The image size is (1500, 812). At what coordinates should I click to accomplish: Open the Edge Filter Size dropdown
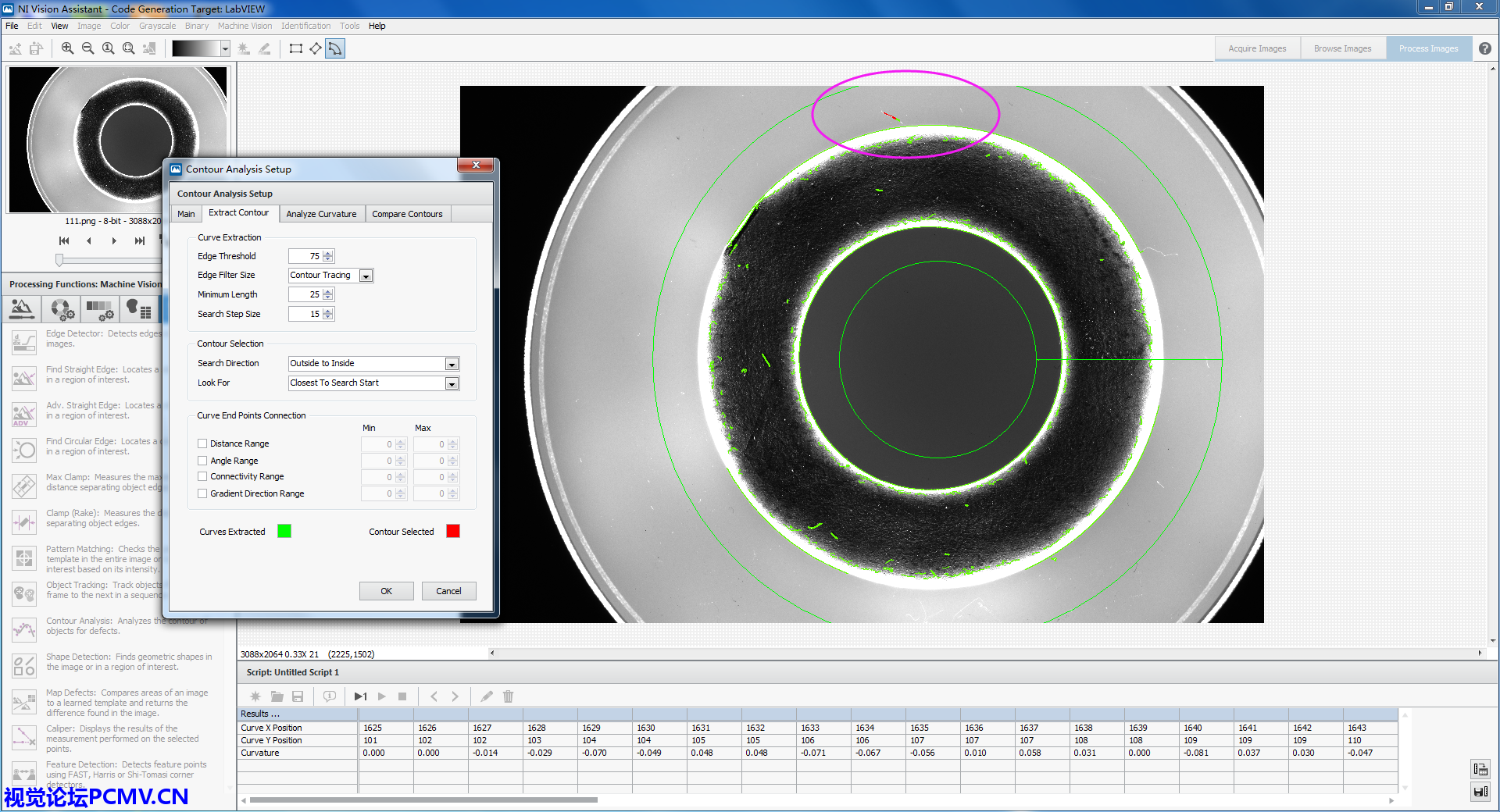366,276
